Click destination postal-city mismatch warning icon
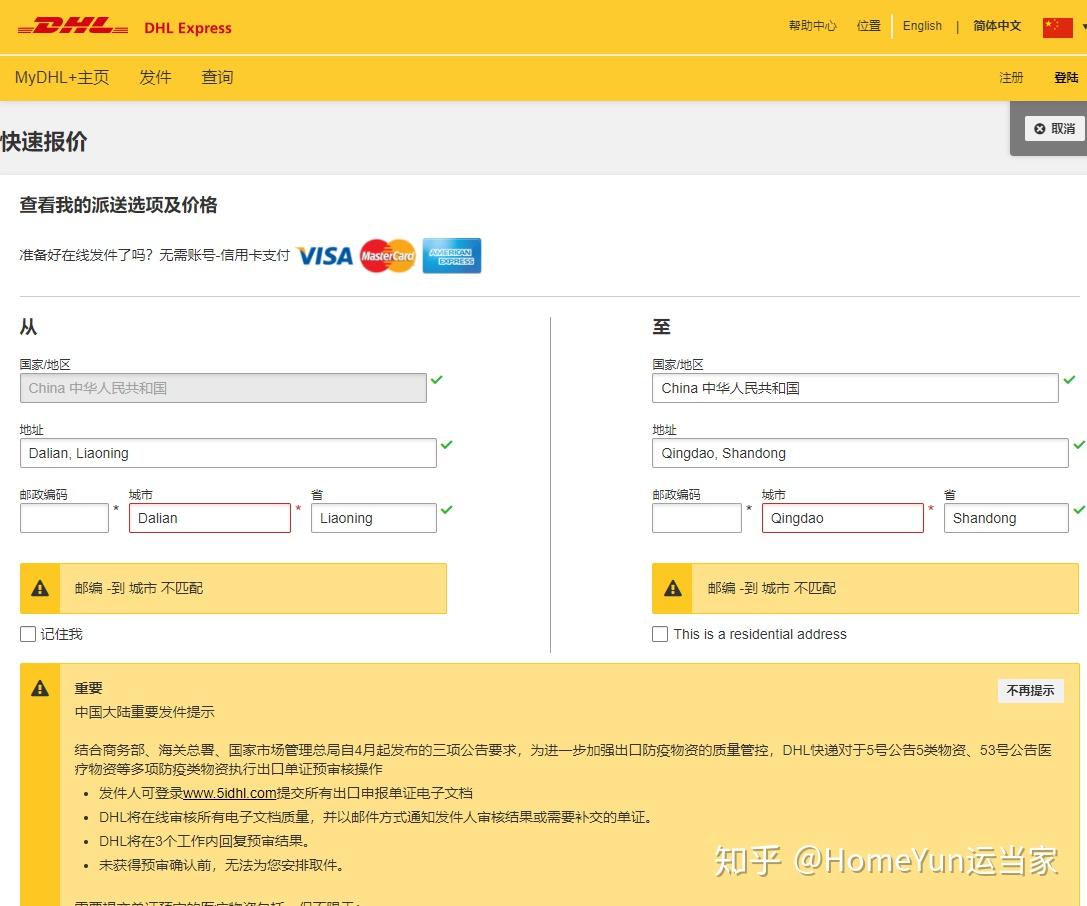The width and height of the screenshot is (1087, 906). click(672, 589)
